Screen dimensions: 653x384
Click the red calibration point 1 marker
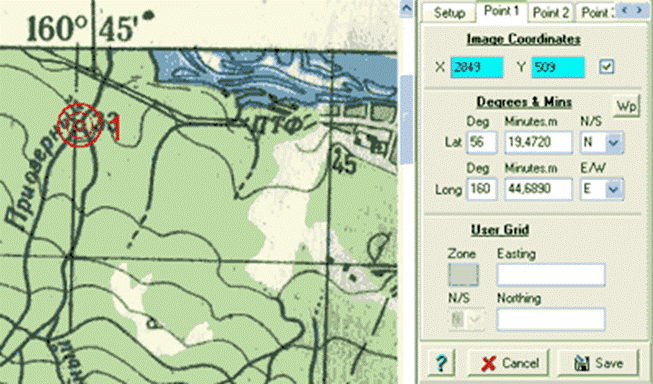[x=80, y=125]
